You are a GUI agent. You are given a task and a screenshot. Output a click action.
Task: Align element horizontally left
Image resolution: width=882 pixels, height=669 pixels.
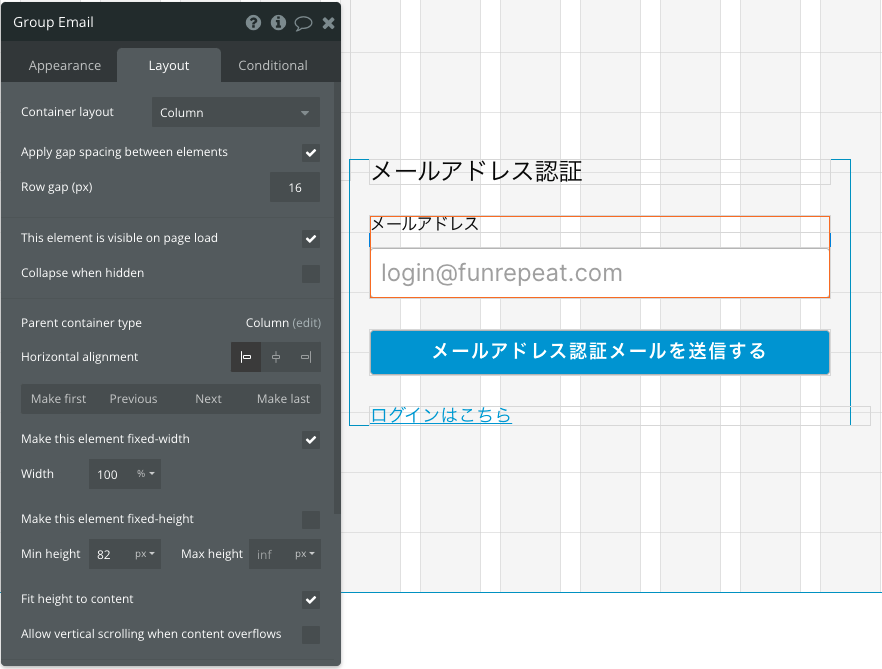tap(246, 357)
